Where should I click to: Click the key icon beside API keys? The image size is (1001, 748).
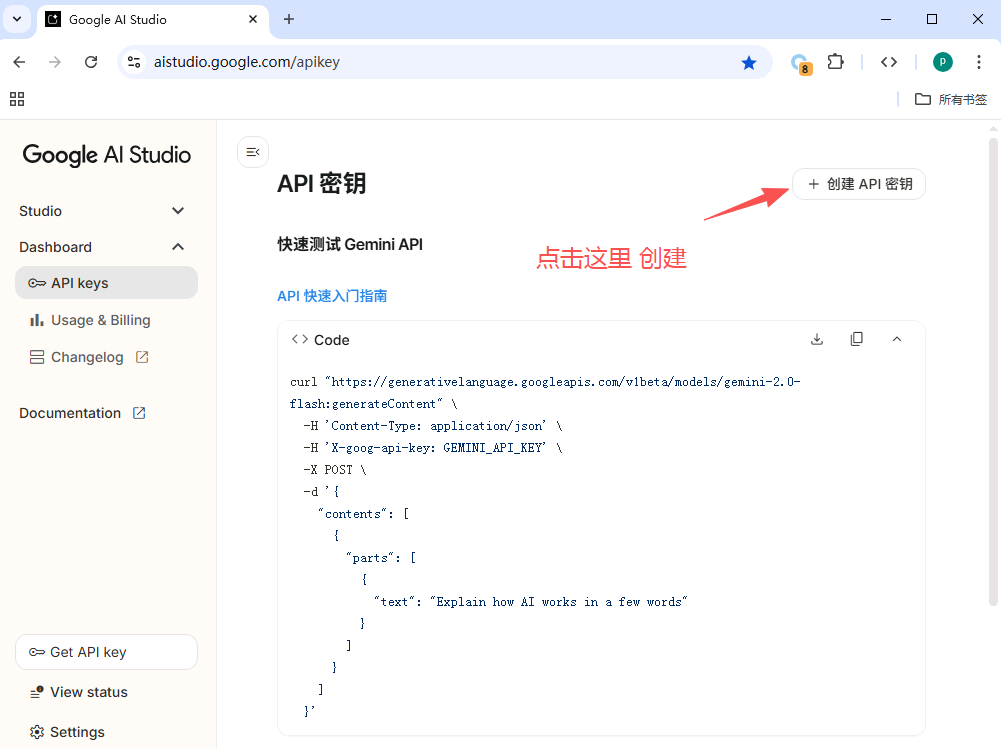tap(37, 283)
